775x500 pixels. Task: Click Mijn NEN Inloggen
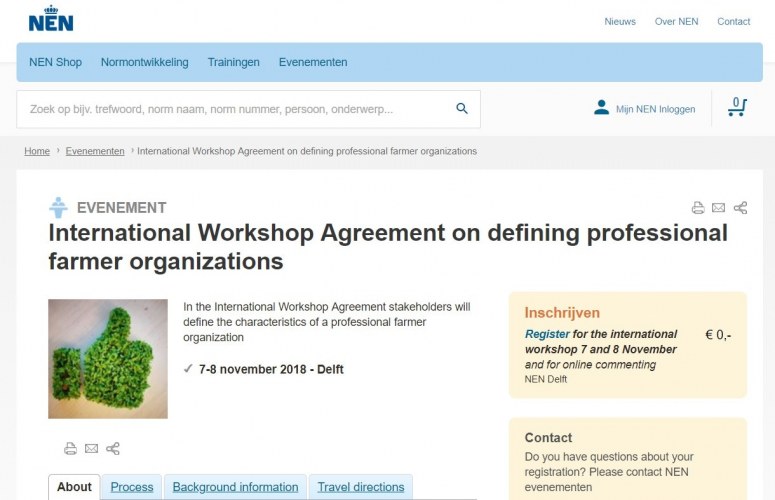655,109
